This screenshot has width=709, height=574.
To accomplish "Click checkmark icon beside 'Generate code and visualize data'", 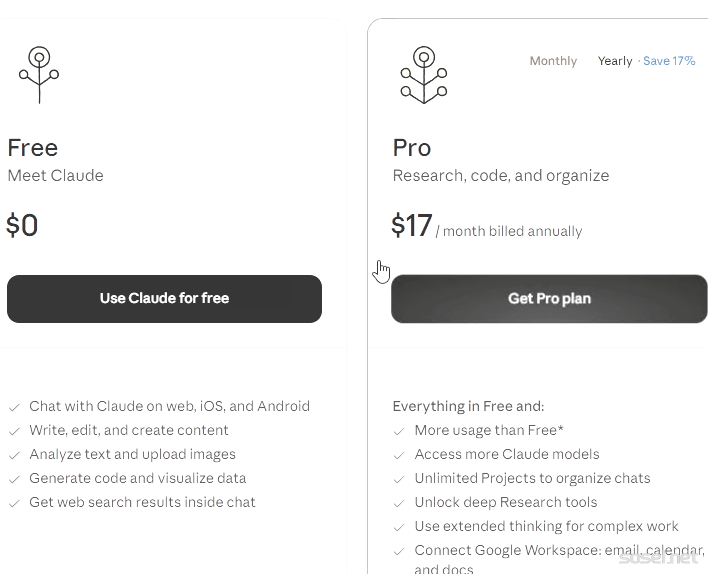I will point(14,479).
